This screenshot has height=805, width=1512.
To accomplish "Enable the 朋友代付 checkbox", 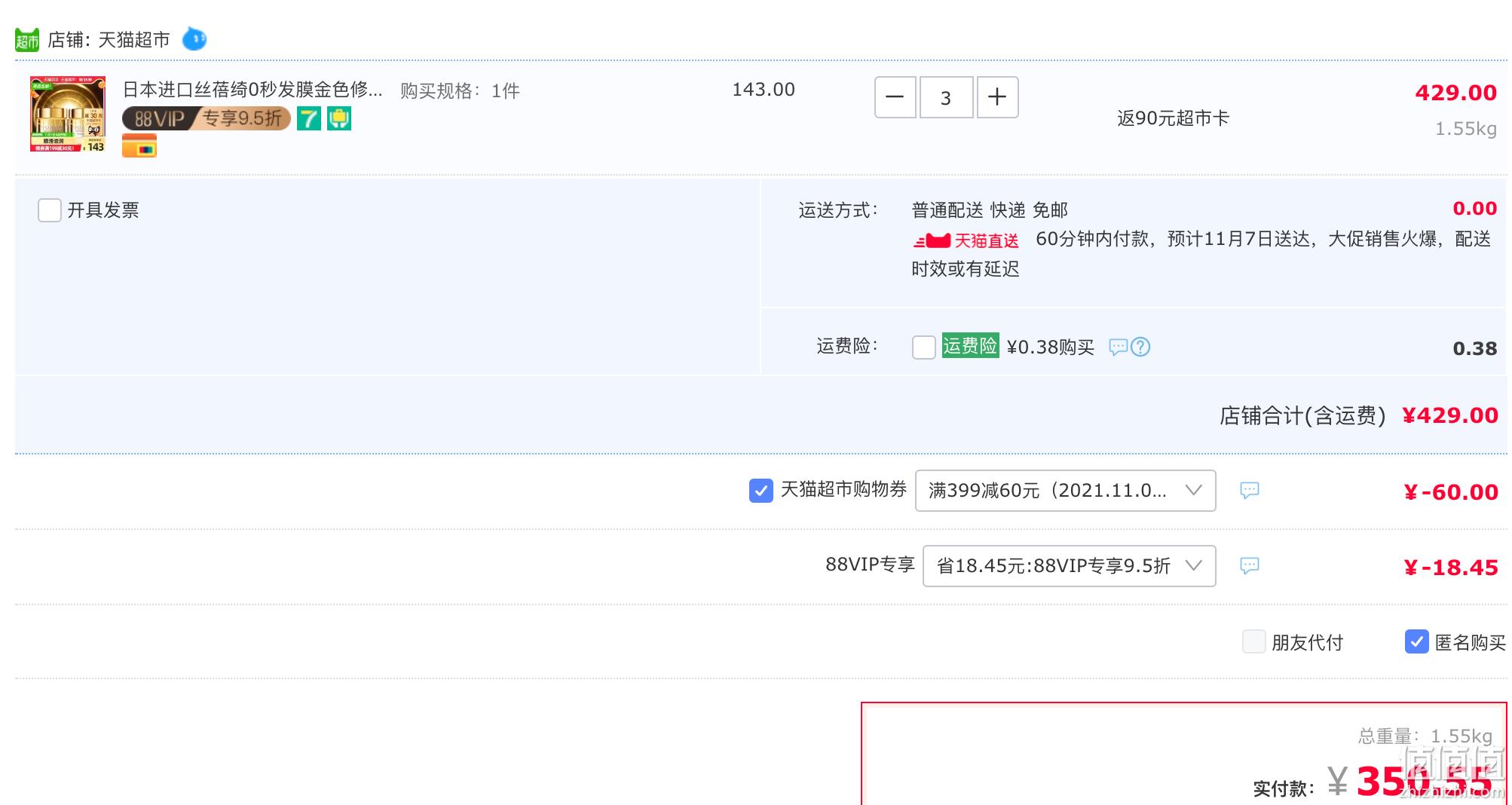I will point(1253,641).
